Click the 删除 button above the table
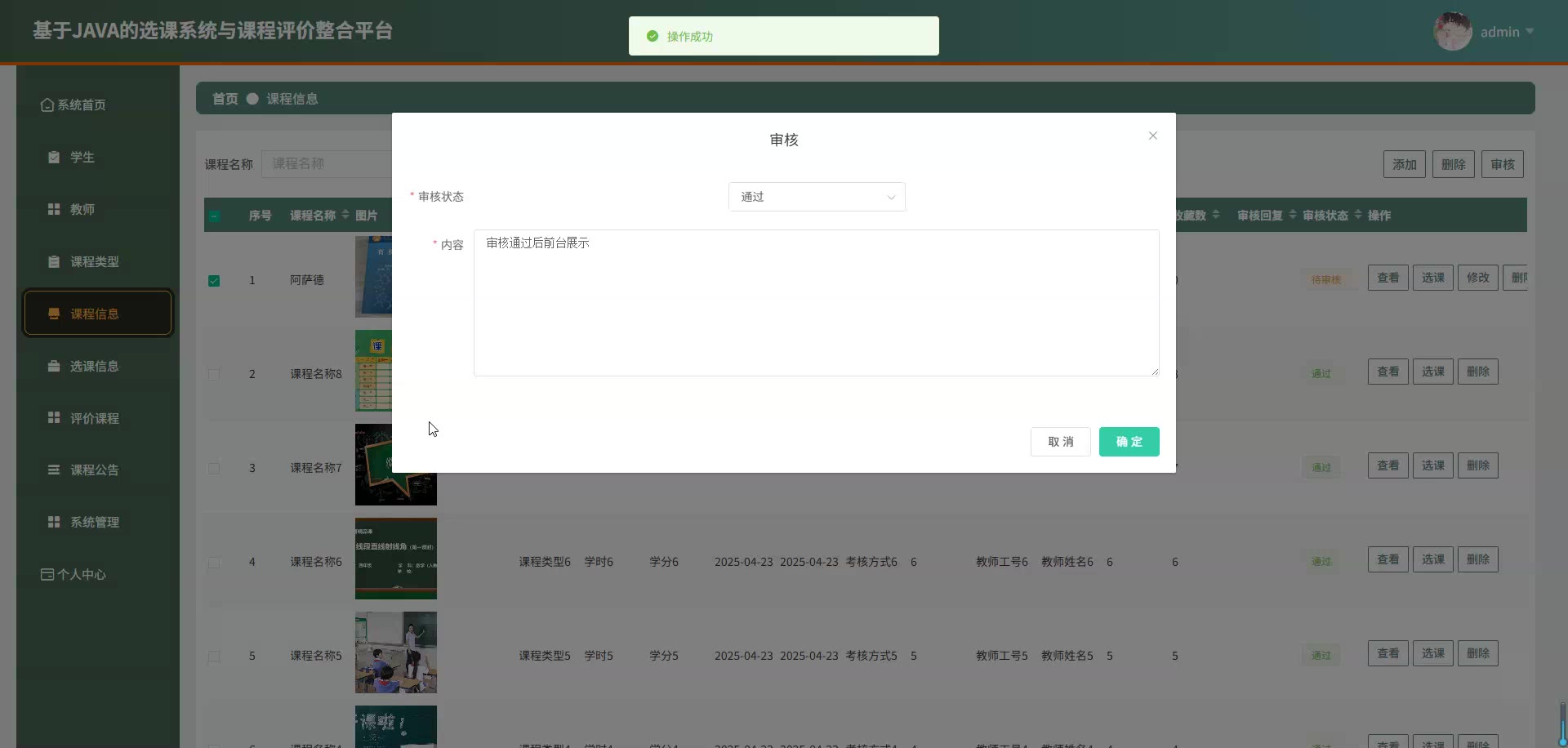 [1454, 164]
